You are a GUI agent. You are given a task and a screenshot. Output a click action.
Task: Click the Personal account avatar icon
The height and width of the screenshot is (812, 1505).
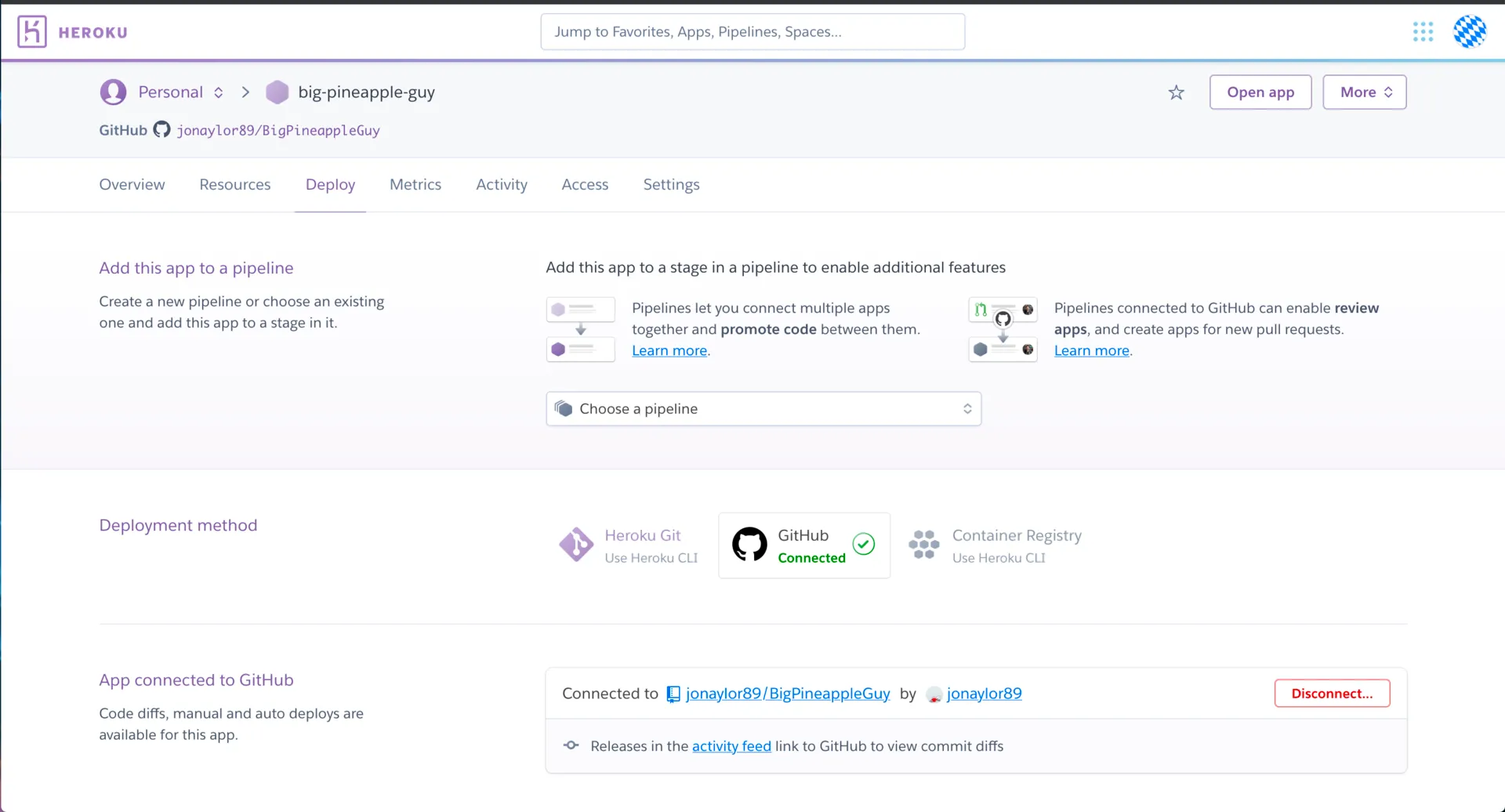(113, 92)
